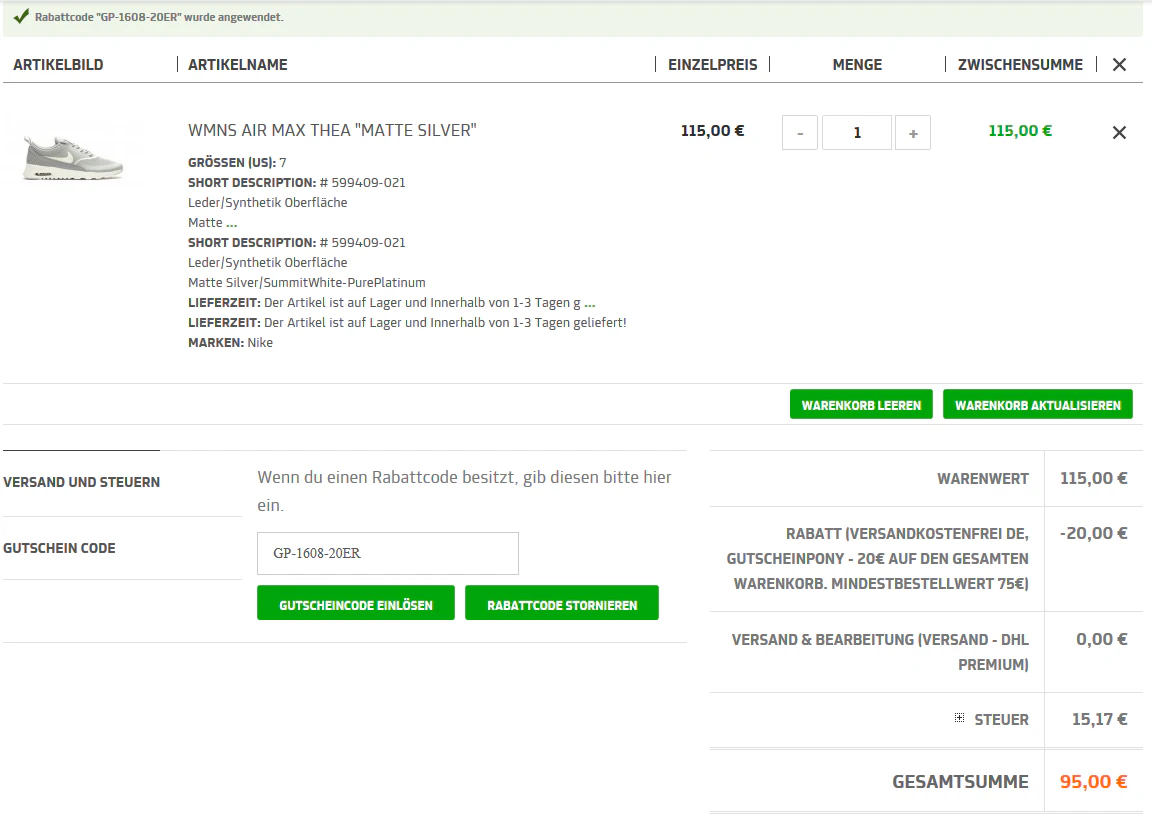Click Rabattcode Stornieren button
The height and width of the screenshot is (820, 1152).
(562, 603)
